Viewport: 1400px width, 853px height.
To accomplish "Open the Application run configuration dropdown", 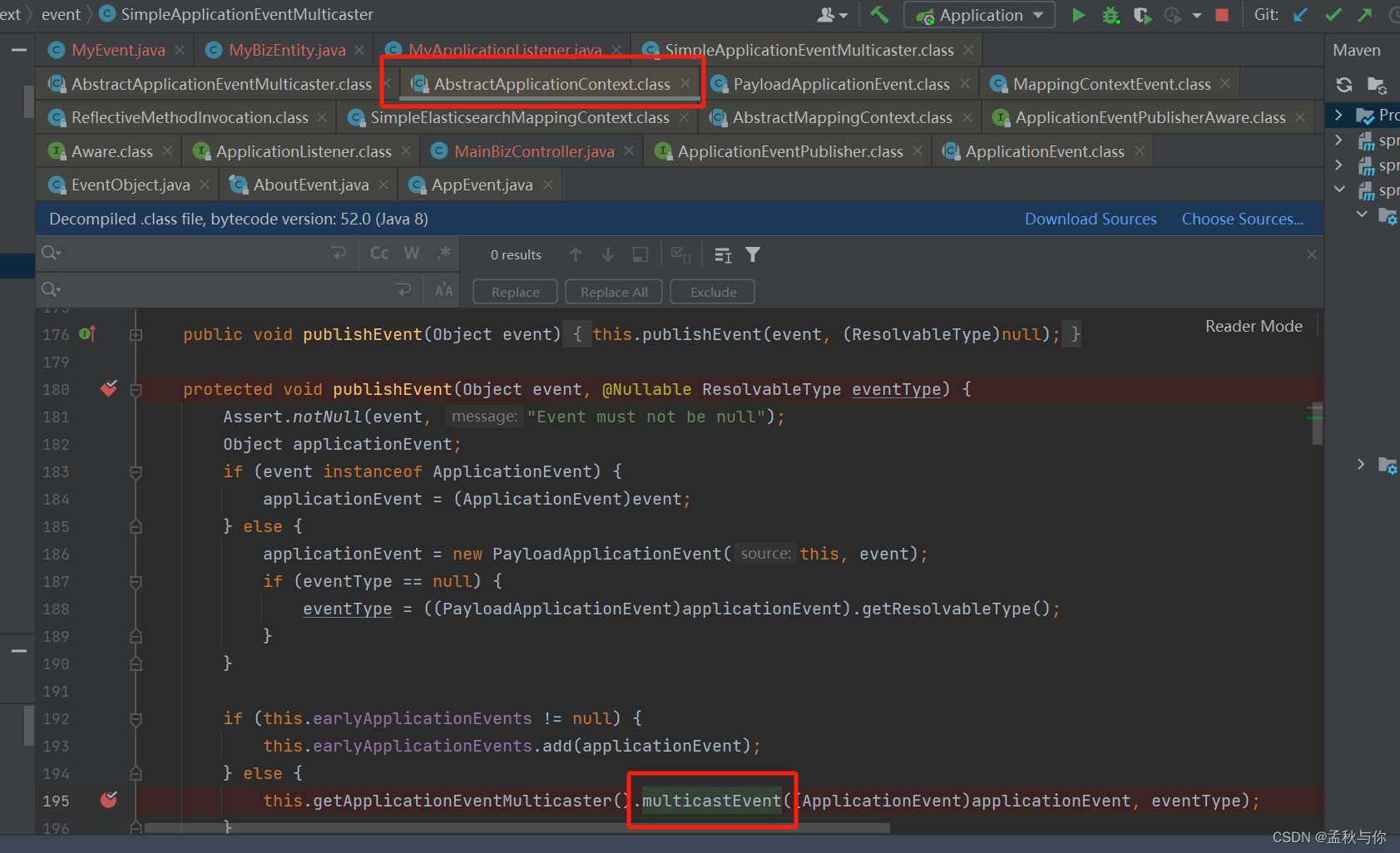I will [x=1036, y=14].
